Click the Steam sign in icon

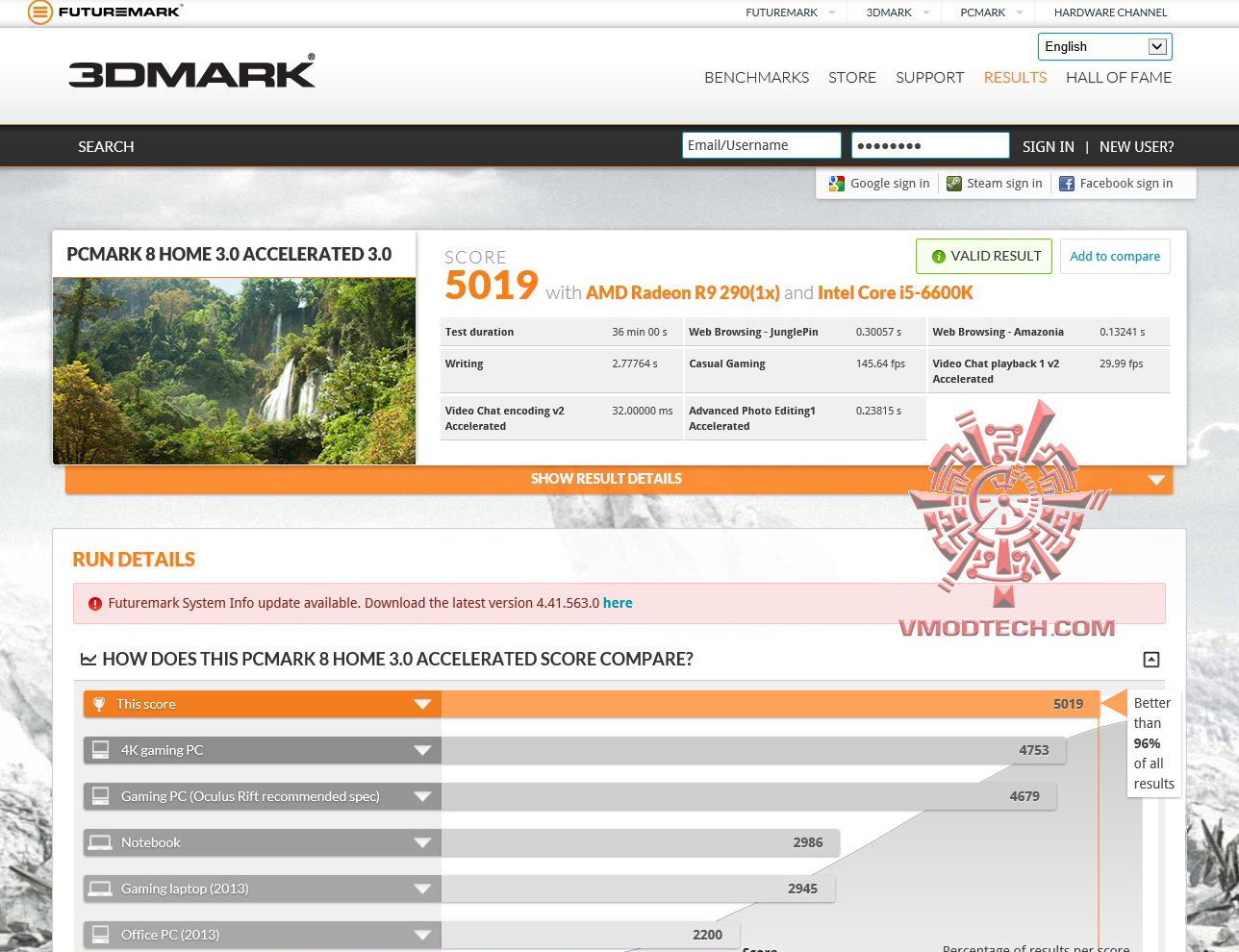pos(954,184)
